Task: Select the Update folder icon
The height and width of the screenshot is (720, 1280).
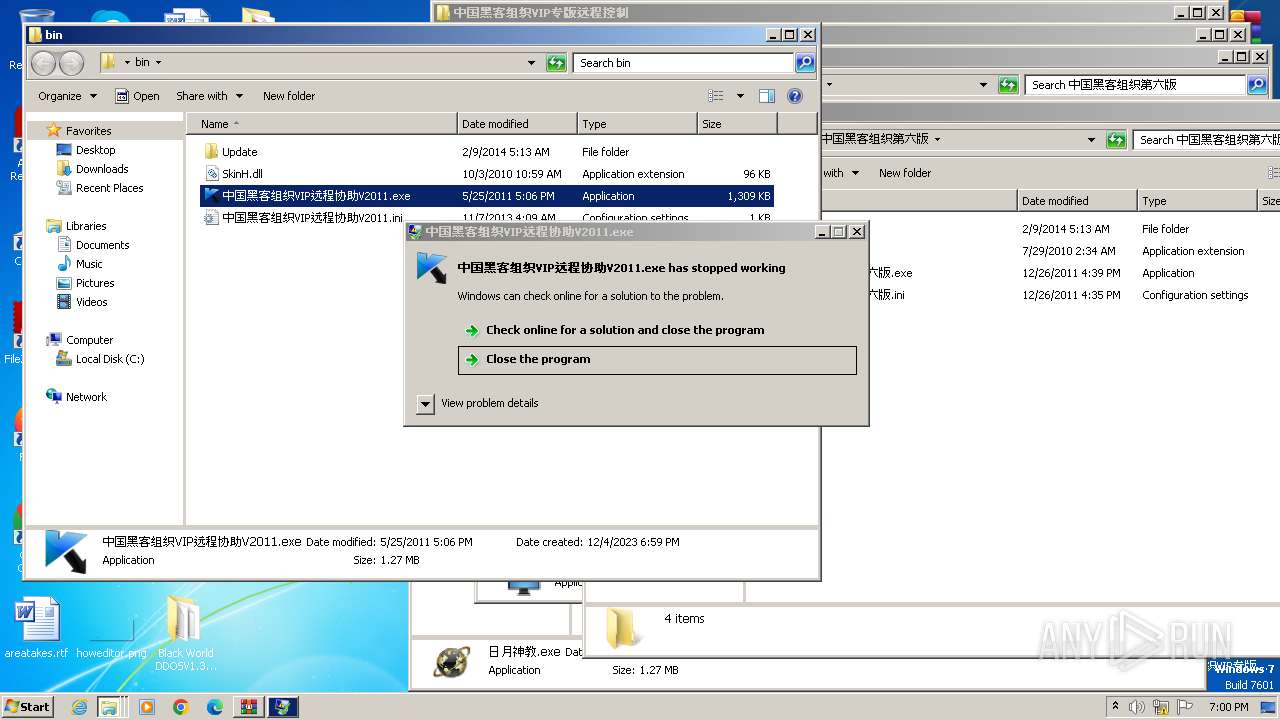Action: [x=210, y=152]
